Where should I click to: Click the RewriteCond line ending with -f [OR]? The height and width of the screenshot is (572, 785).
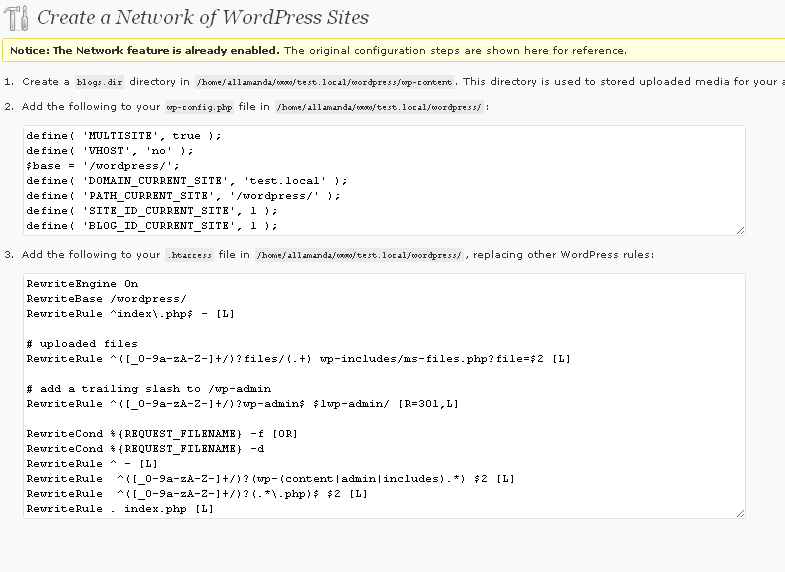click(162, 434)
